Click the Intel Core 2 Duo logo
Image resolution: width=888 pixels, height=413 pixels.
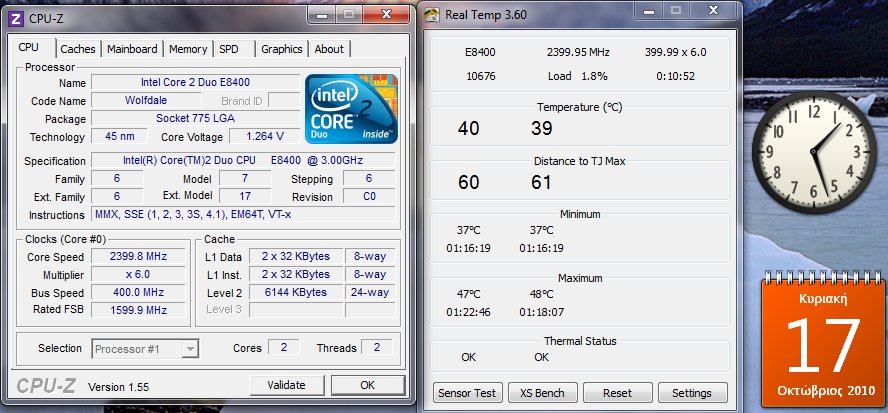pyautogui.click(x=351, y=109)
